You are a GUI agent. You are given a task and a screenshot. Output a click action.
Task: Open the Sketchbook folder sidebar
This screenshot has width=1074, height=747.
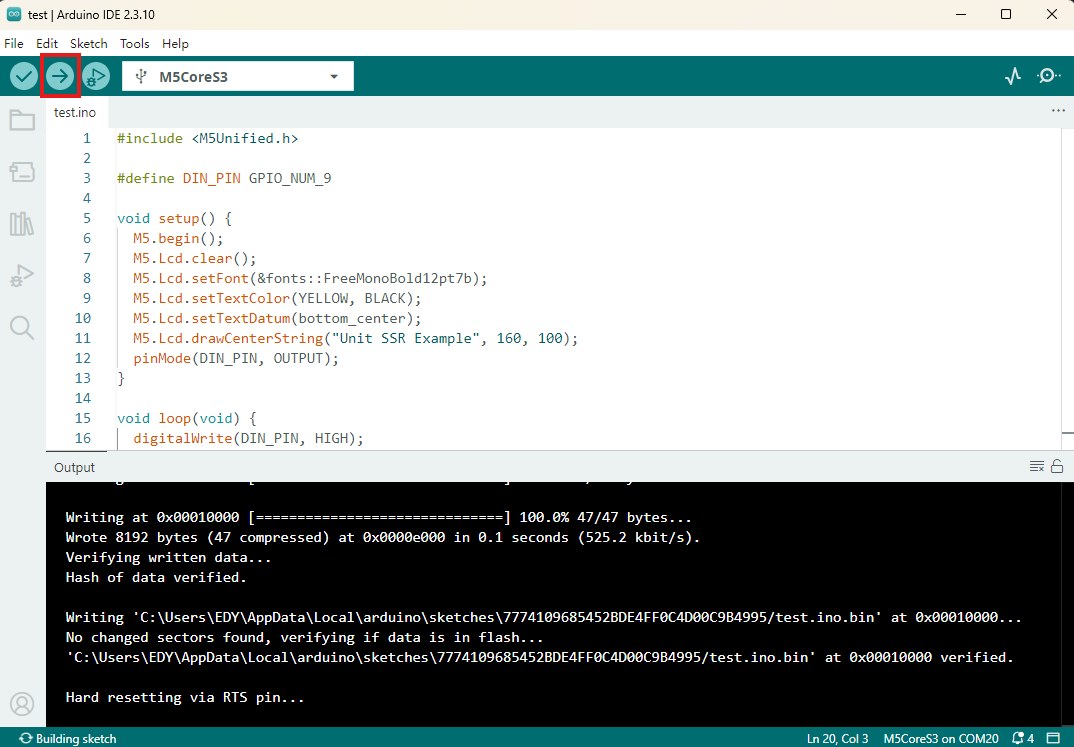pyautogui.click(x=22, y=121)
